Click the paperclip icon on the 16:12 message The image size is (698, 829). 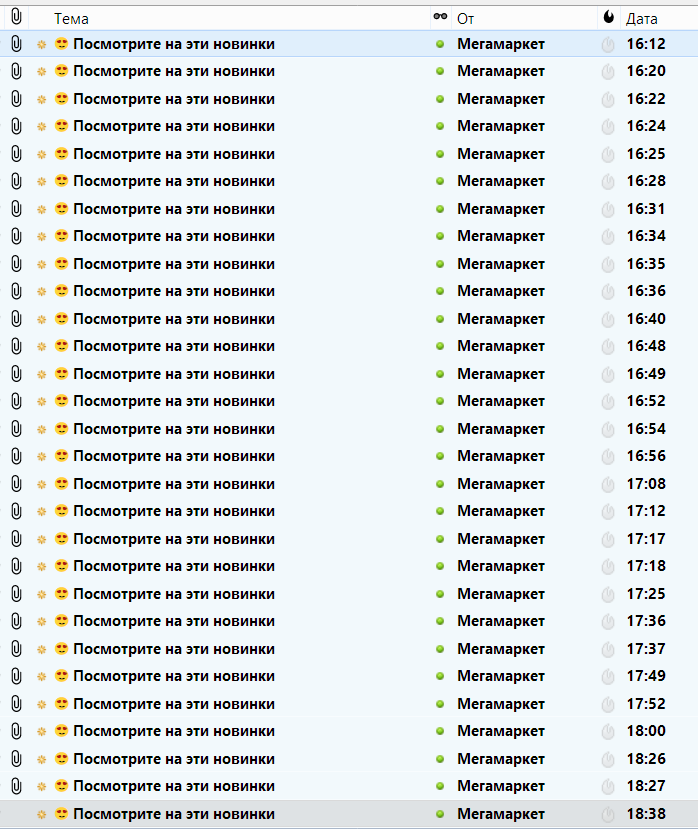16,44
